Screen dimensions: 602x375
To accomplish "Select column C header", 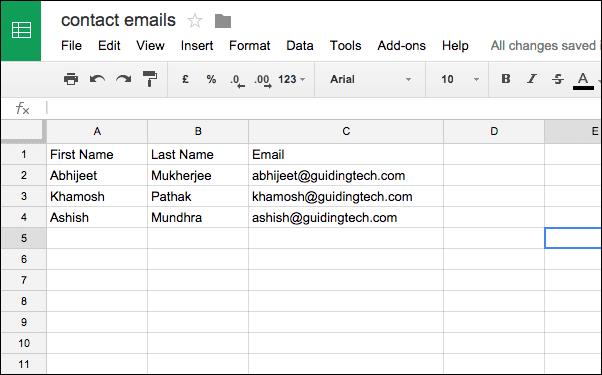I will 346,132.
